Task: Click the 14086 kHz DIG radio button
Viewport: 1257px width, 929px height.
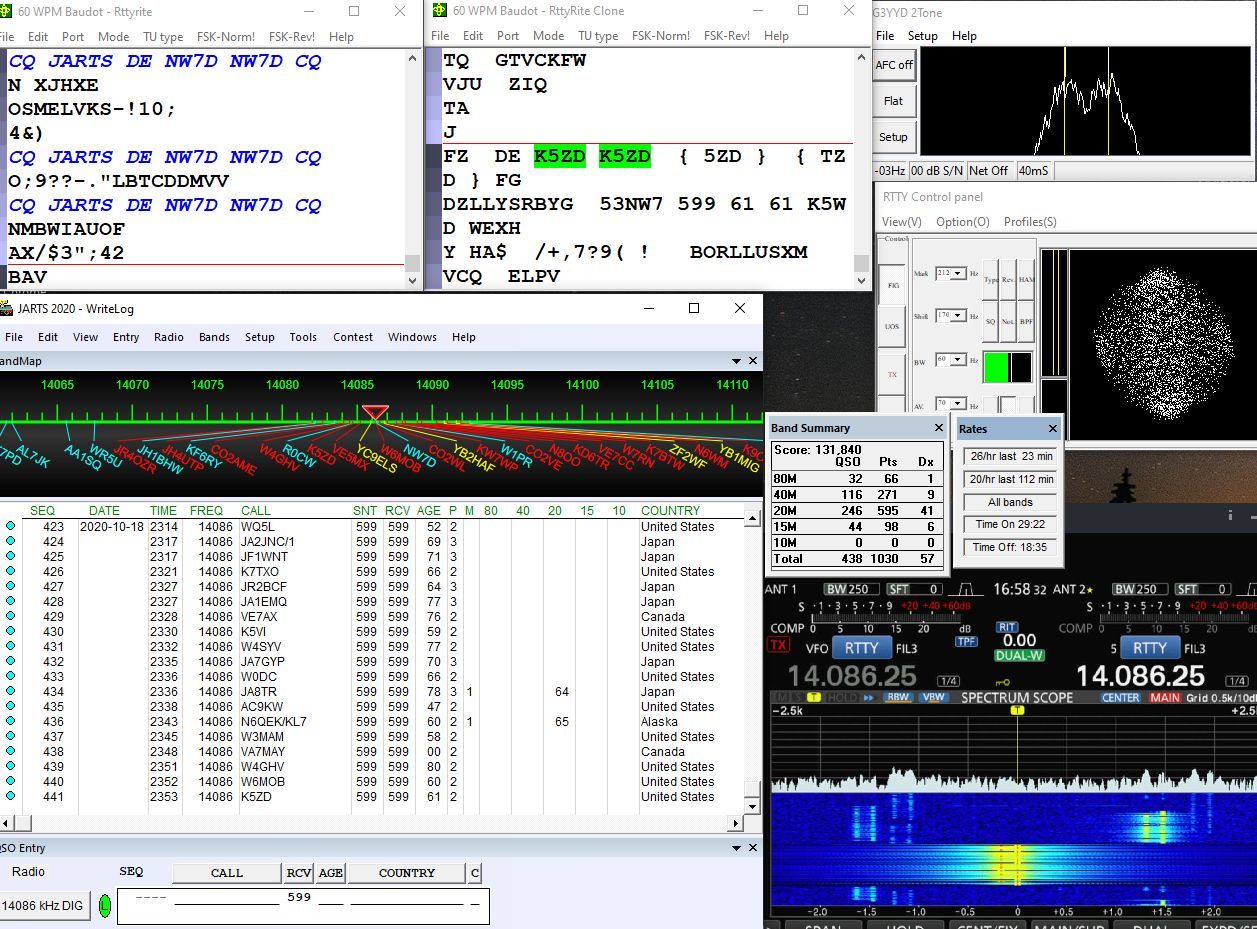Action: [43, 906]
